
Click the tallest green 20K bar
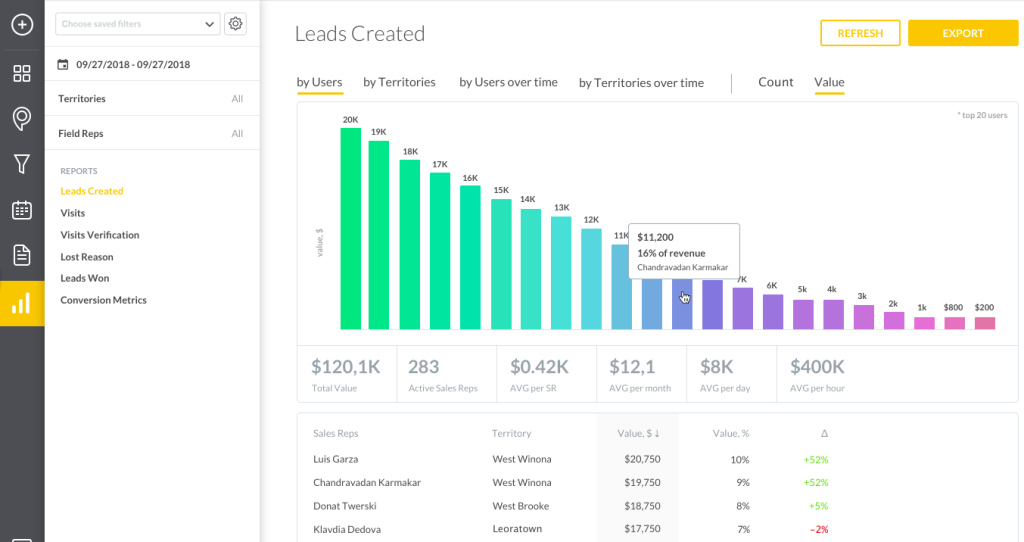[350, 228]
